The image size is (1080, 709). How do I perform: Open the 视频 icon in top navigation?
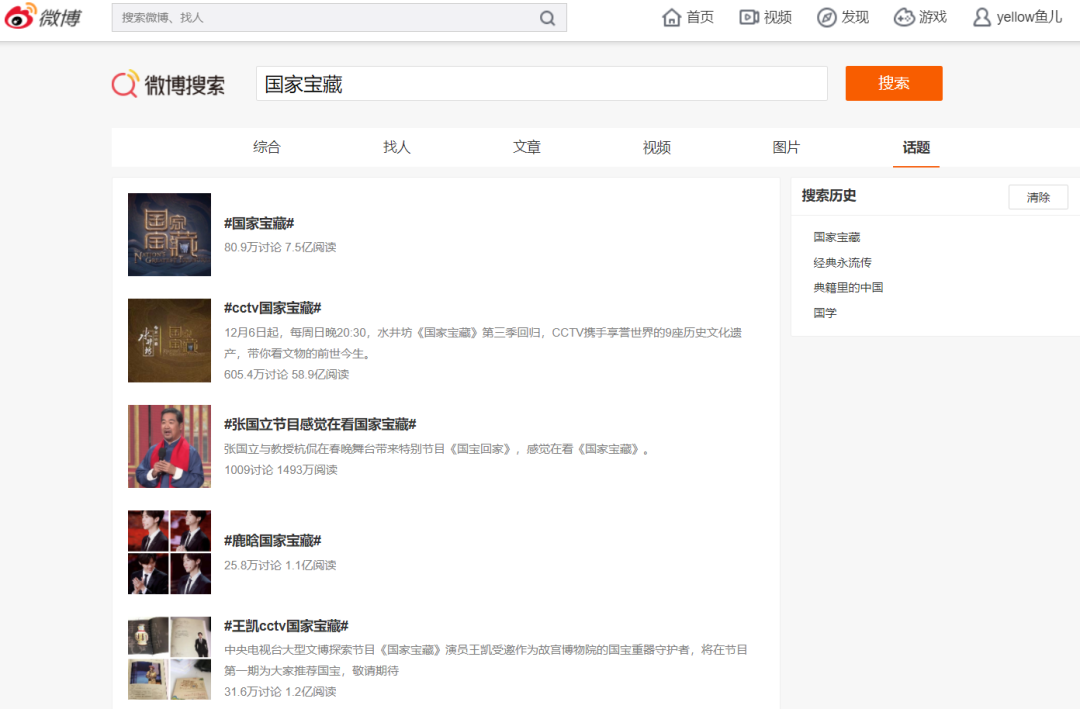[x=749, y=17]
